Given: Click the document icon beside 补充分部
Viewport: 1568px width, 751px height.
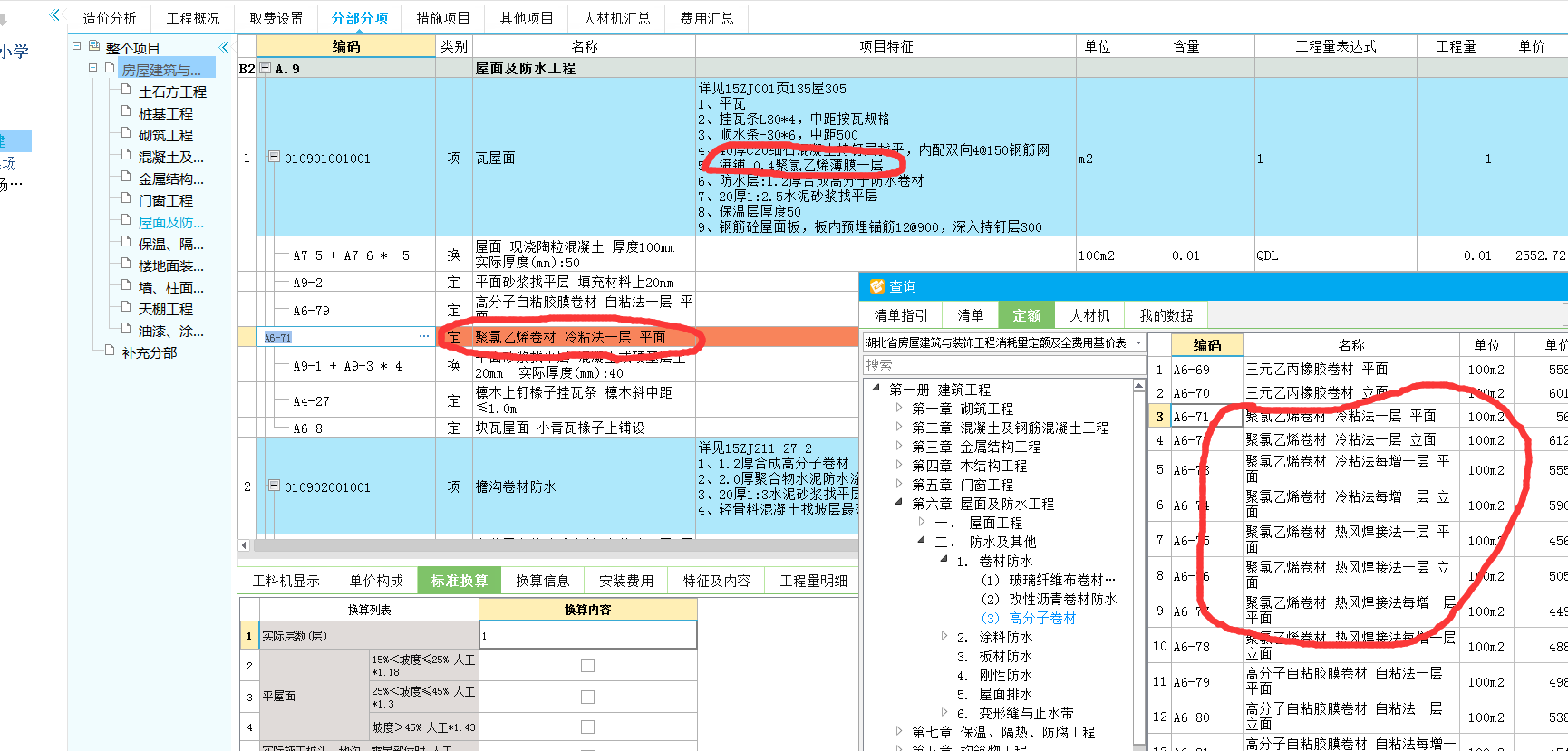Looking at the screenshot, I should pos(111,350).
